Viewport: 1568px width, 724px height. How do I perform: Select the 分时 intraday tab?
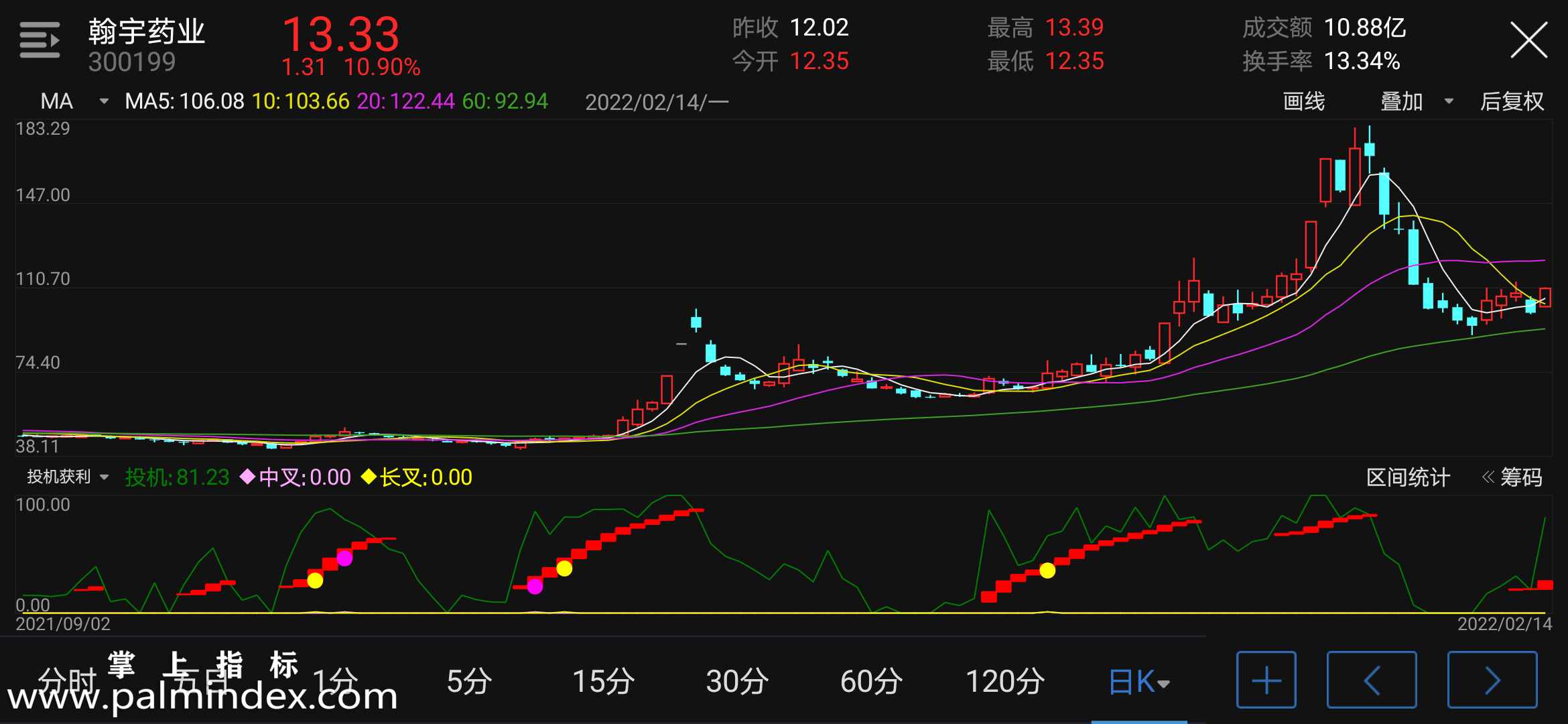(x=67, y=682)
